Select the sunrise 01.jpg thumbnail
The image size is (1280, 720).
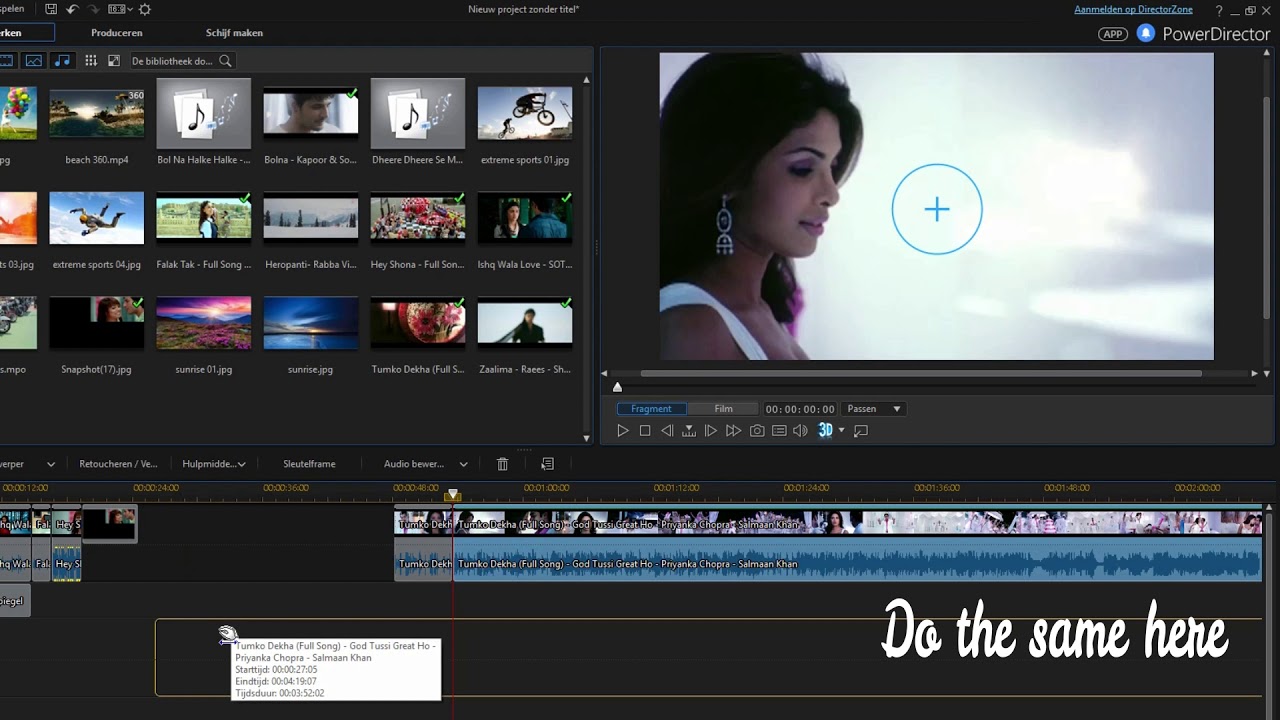tap(204, 323)
